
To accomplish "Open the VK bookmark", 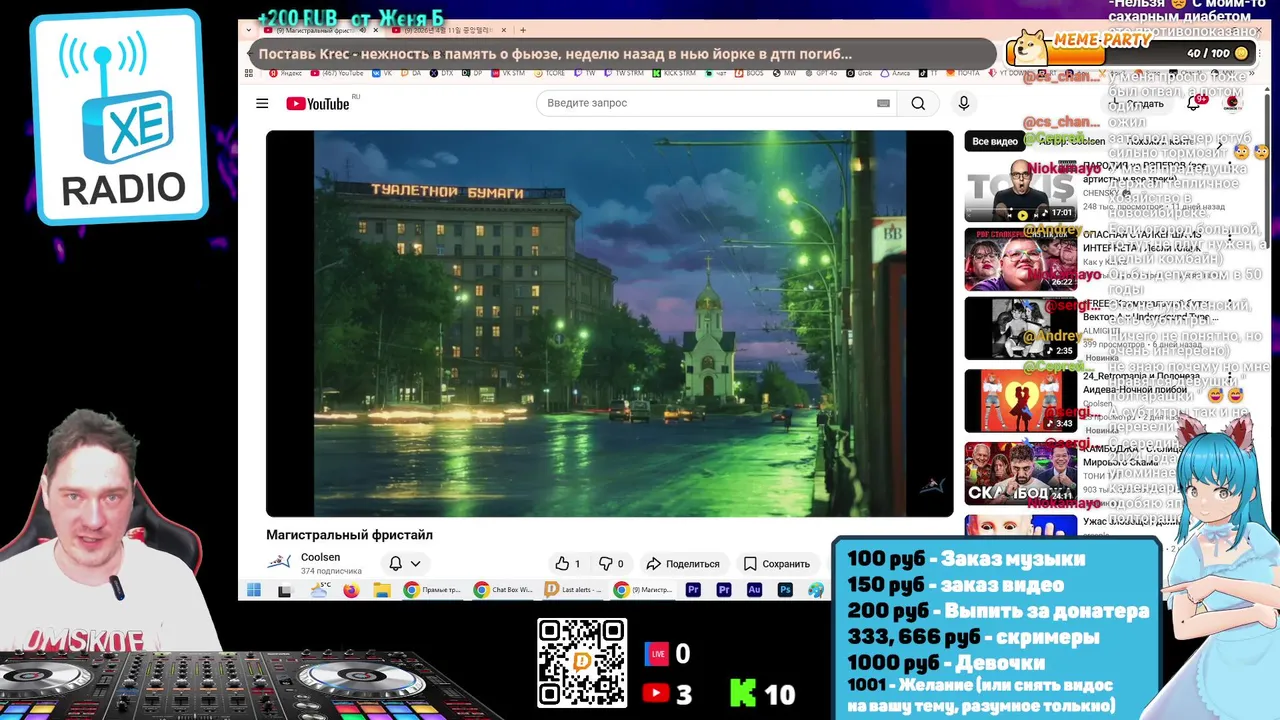I will 382,73.
